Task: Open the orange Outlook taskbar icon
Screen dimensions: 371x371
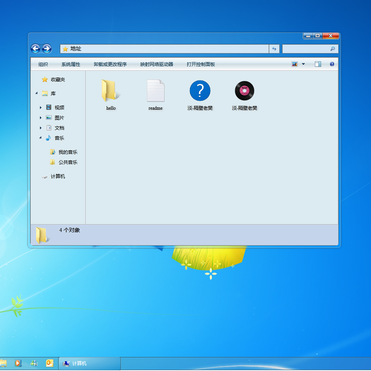Action: pyautogui.click(x=49, y=363)
